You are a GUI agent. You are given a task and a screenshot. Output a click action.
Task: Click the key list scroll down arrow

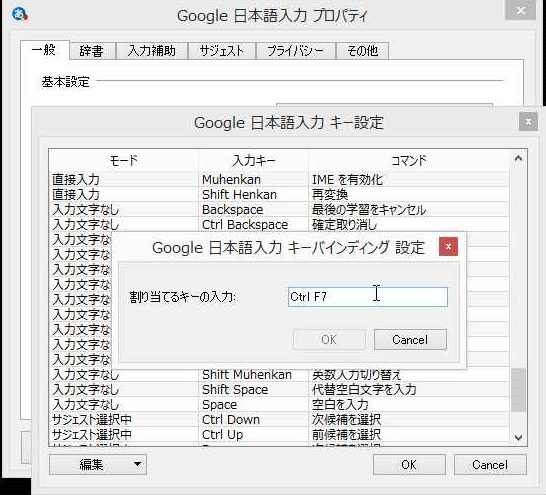point(518,437)
